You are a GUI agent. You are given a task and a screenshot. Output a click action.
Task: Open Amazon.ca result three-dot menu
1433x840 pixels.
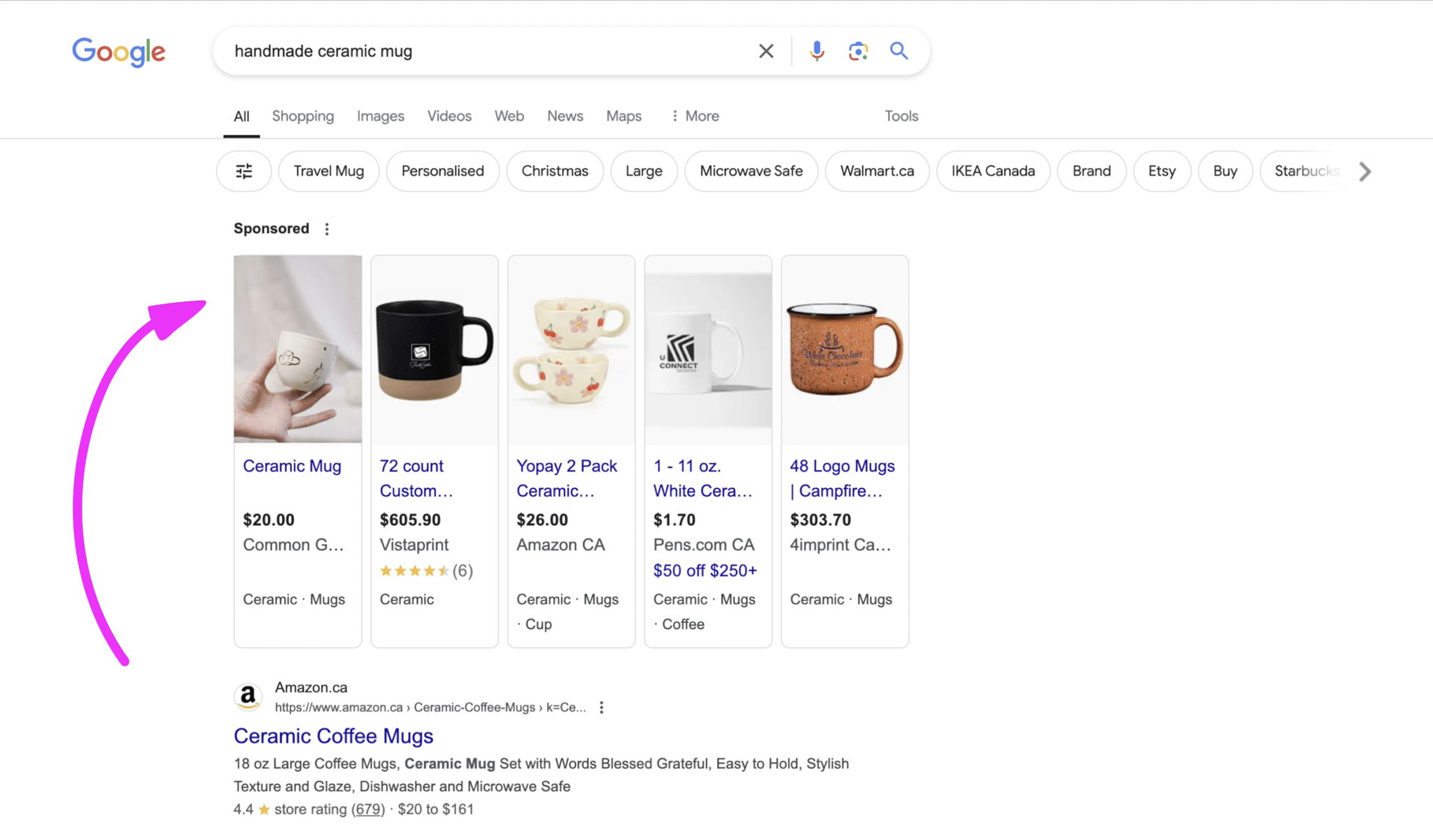(601, 708)
